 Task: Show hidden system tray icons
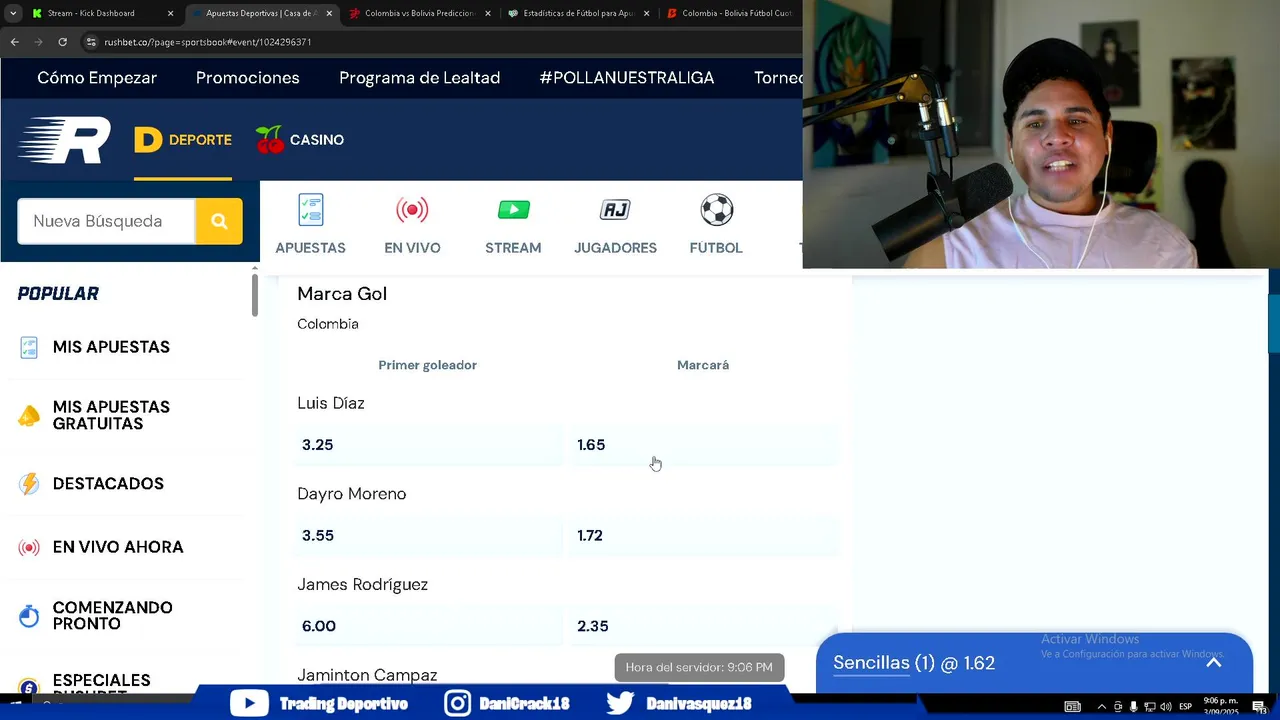[x=1102, y=707]
